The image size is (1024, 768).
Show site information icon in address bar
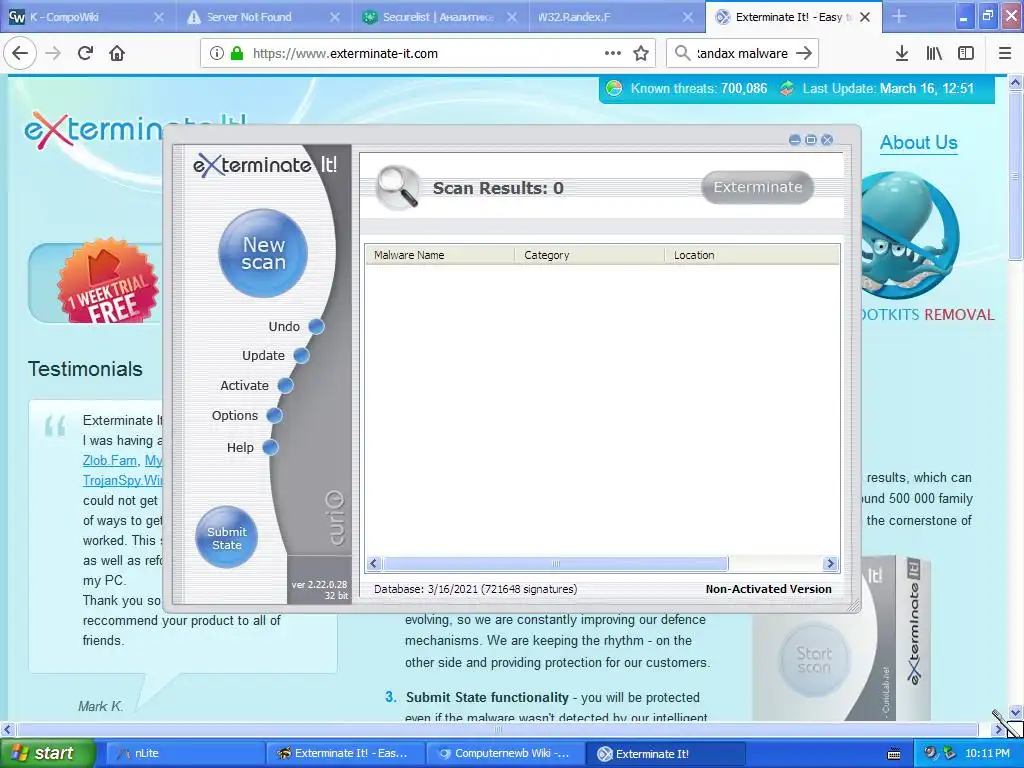tap(217, 54)
